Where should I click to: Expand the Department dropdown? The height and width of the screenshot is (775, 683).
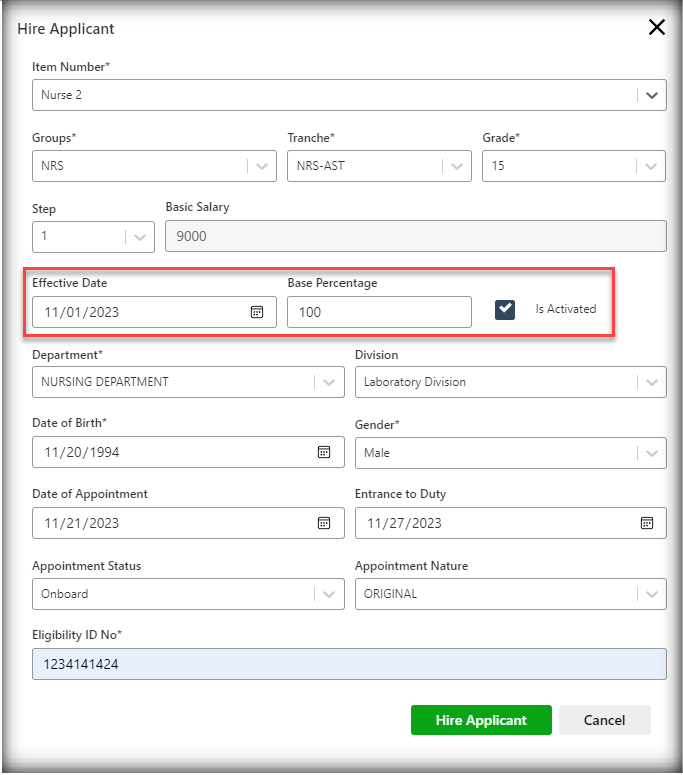pyautogui.click(x=329, y=382)
